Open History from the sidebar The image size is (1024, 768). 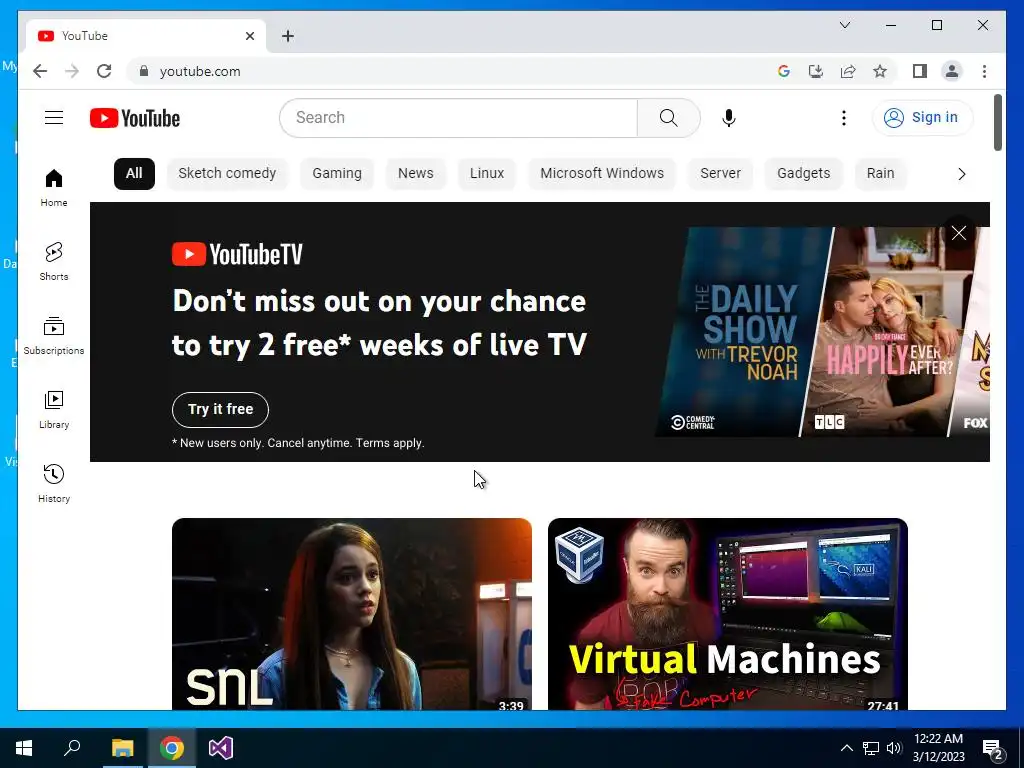coord(54,483)
